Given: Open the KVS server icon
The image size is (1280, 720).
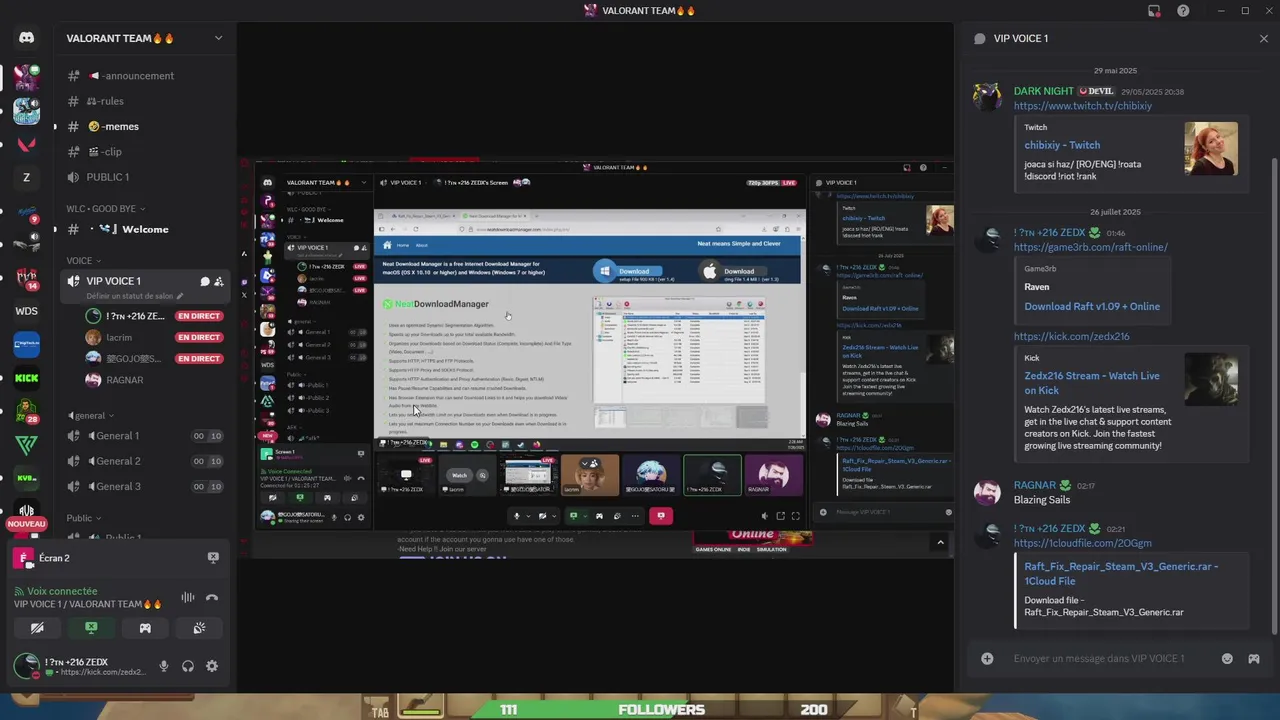Looking at the screenshot, I should pyautogui.click(x=26, y=478).
